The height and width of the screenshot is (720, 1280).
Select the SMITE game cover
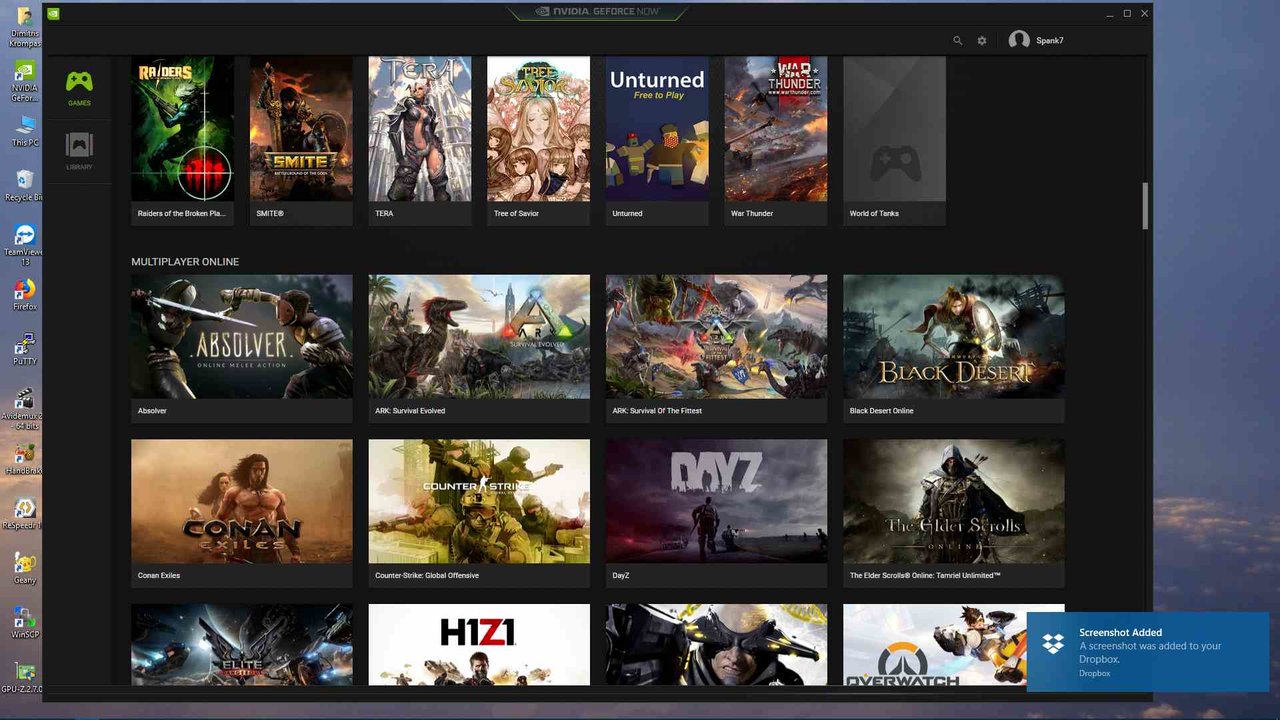click(x=301, y=129)
